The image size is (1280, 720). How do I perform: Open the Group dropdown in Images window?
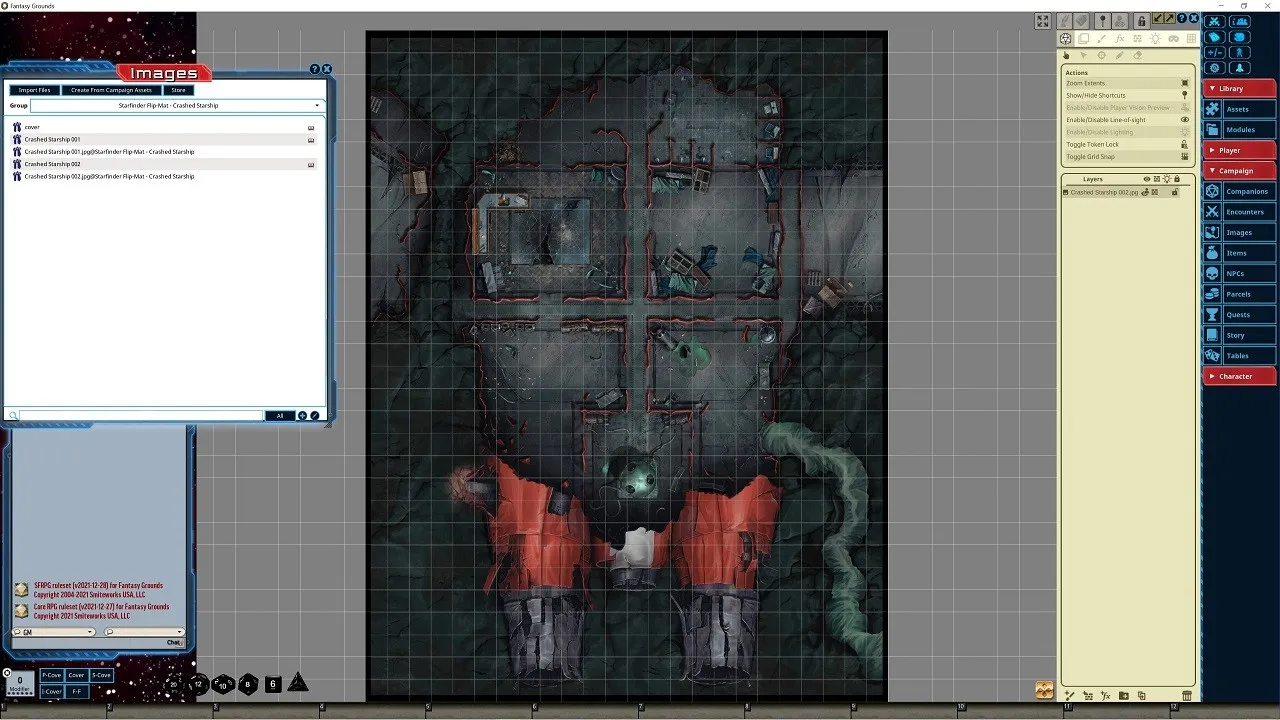[x=176, y=106]
